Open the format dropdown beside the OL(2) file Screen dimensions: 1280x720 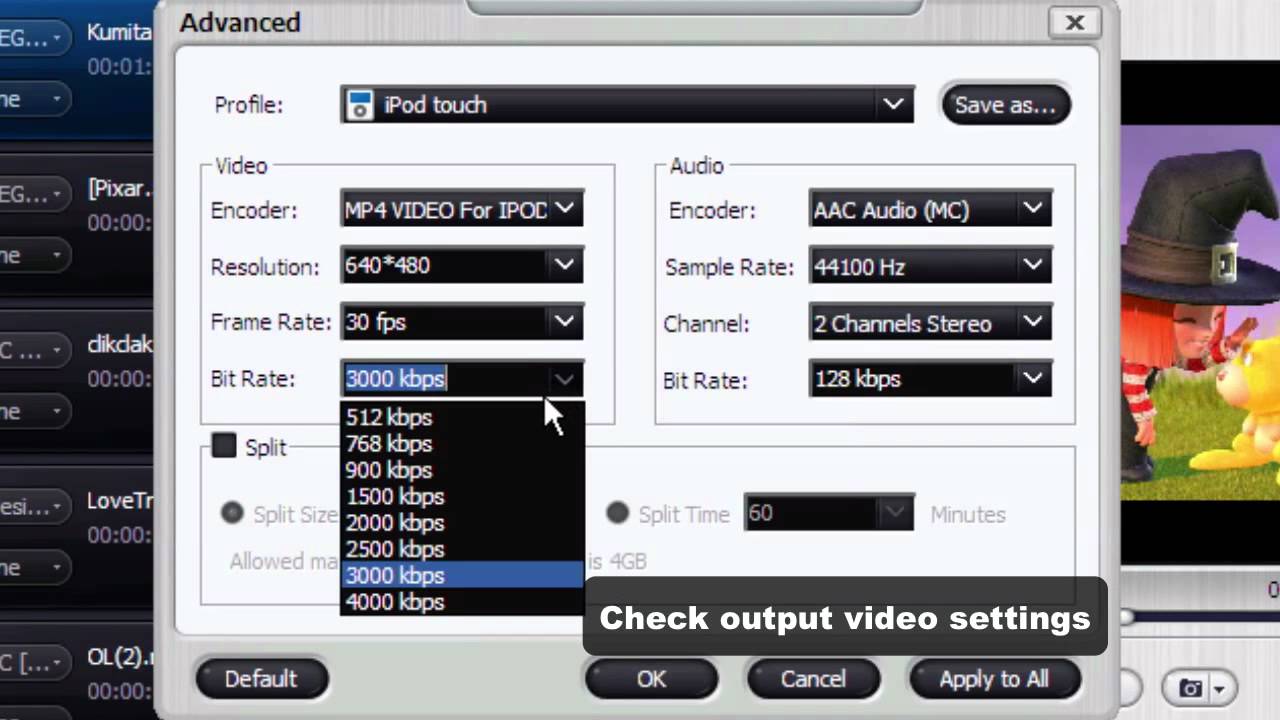click(x=33, y=662)
